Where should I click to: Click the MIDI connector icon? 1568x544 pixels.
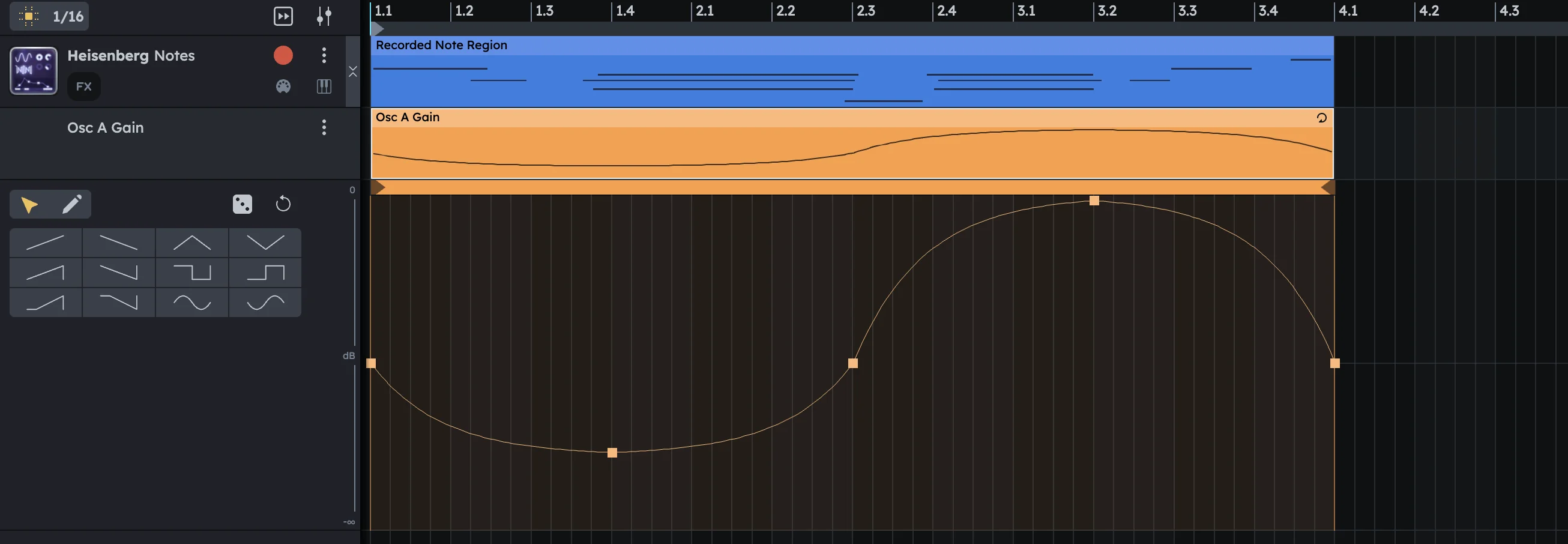(283, 86)
